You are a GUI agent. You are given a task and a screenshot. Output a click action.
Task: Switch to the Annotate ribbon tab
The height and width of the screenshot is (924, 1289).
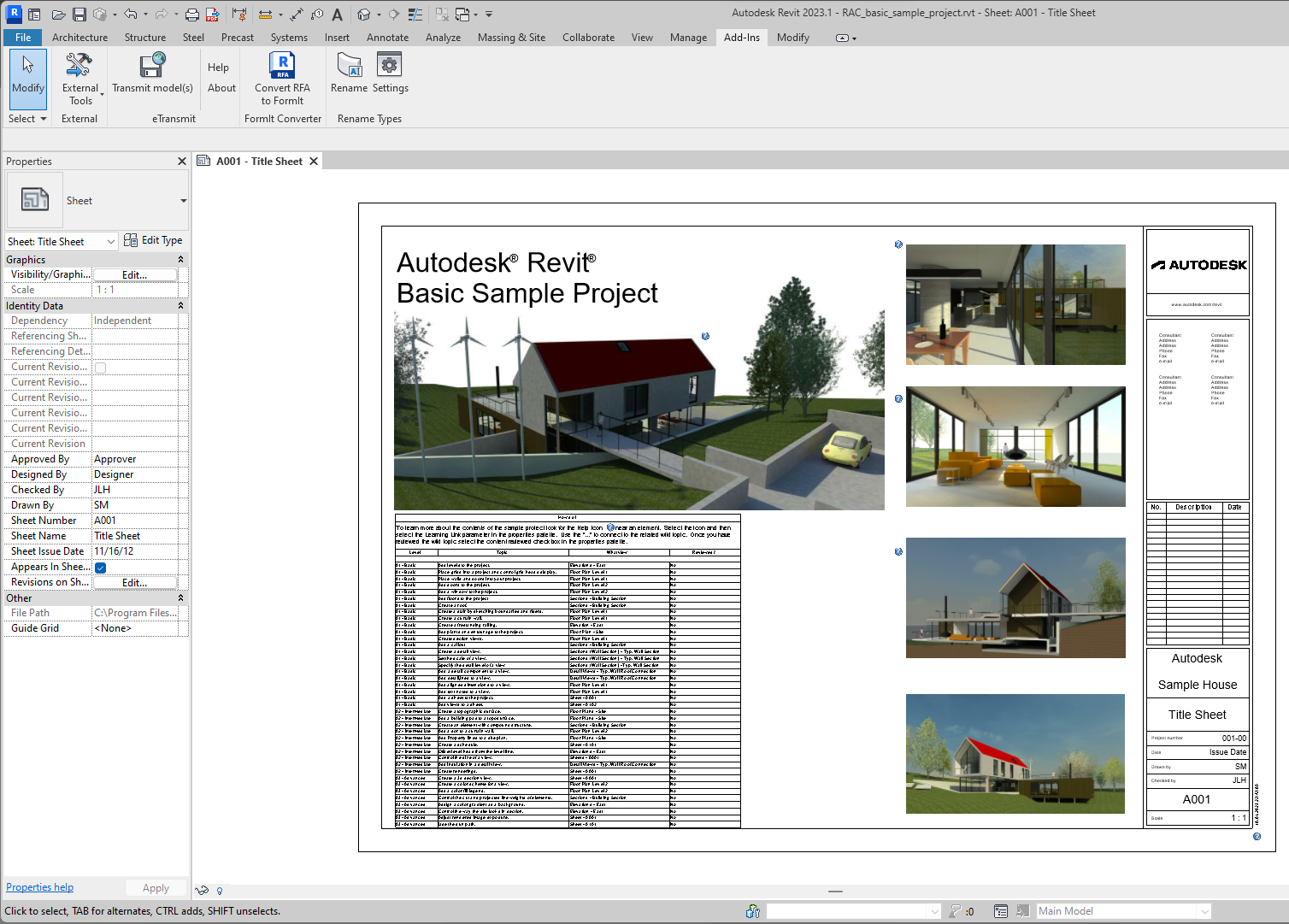pos(387,38)
